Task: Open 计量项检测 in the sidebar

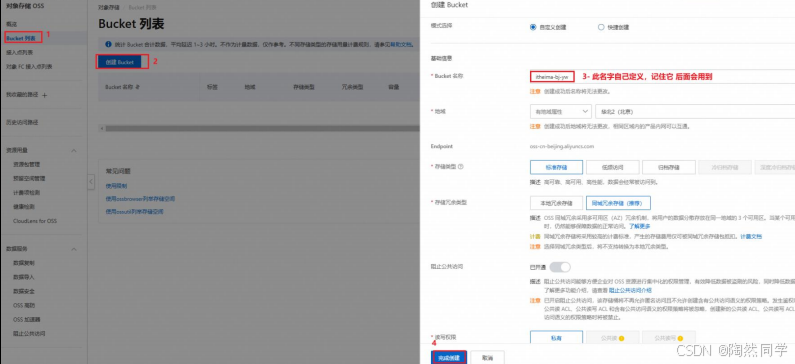Action: pyautogui.click(x=27, y=193)
